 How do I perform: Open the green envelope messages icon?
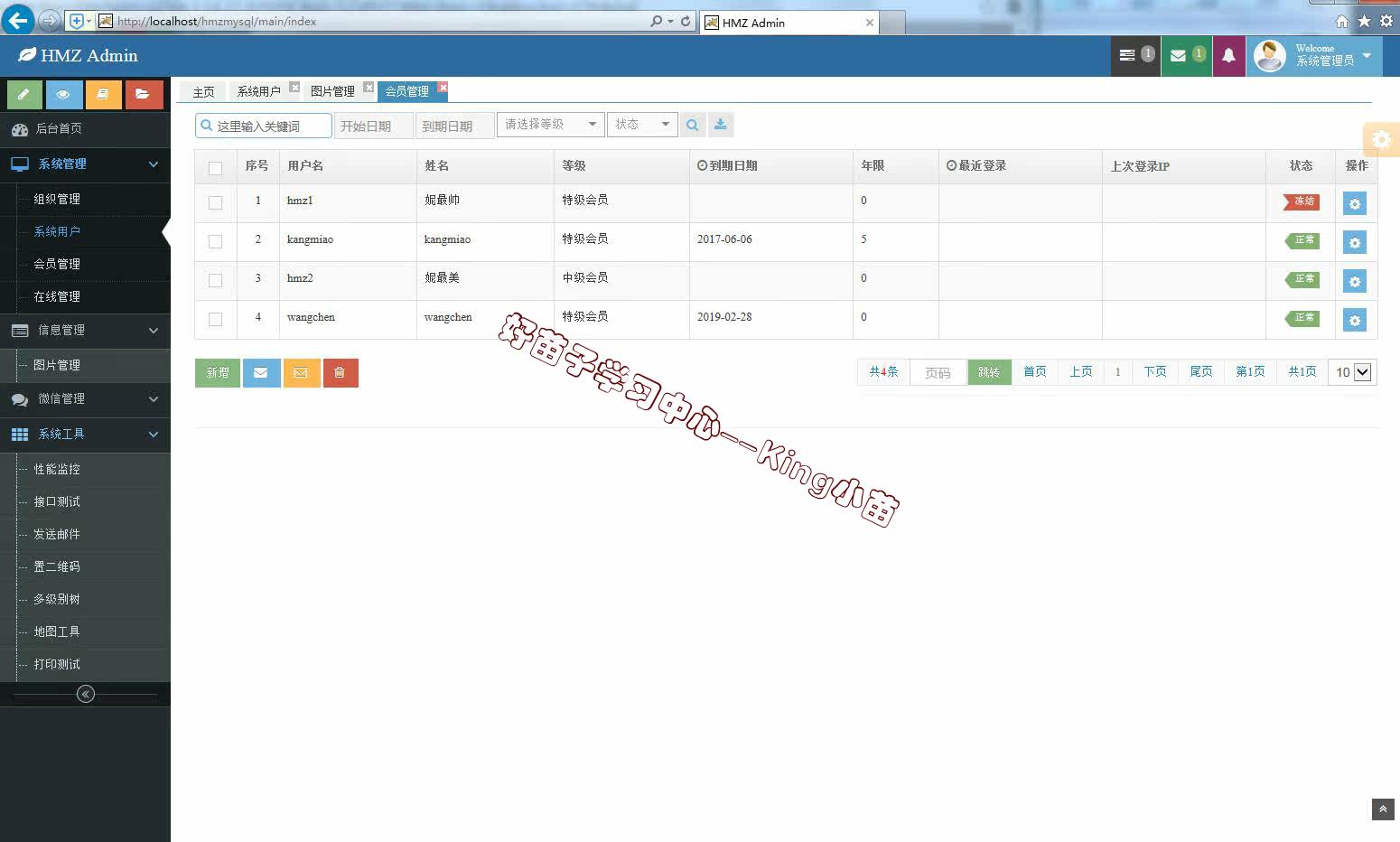[x=1179, y=56]
